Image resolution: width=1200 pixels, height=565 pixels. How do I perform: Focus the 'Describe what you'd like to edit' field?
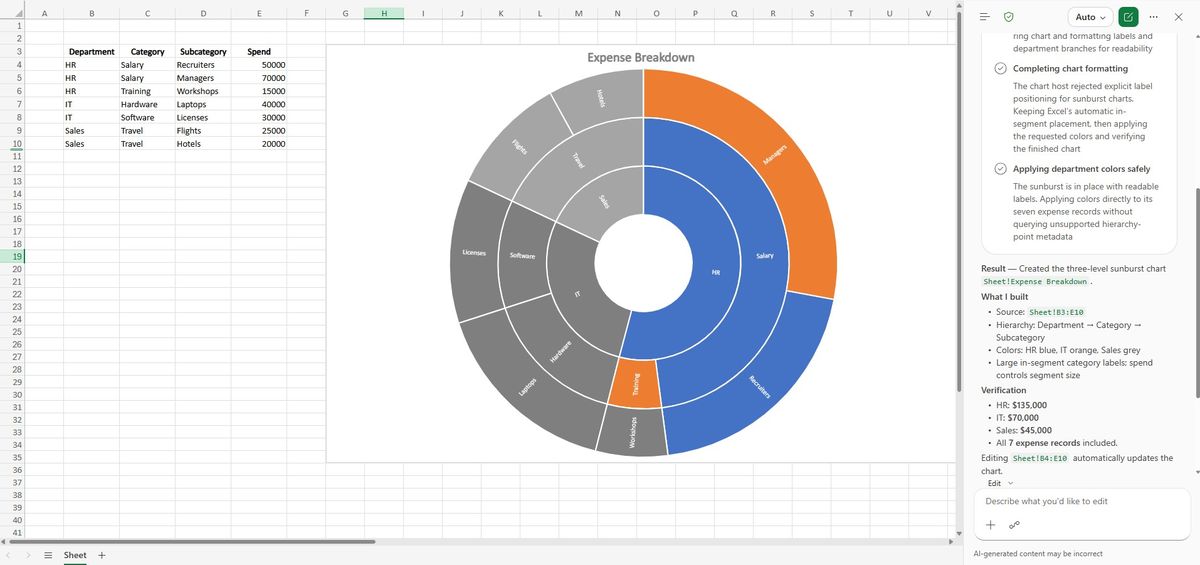click(1080, 501)
